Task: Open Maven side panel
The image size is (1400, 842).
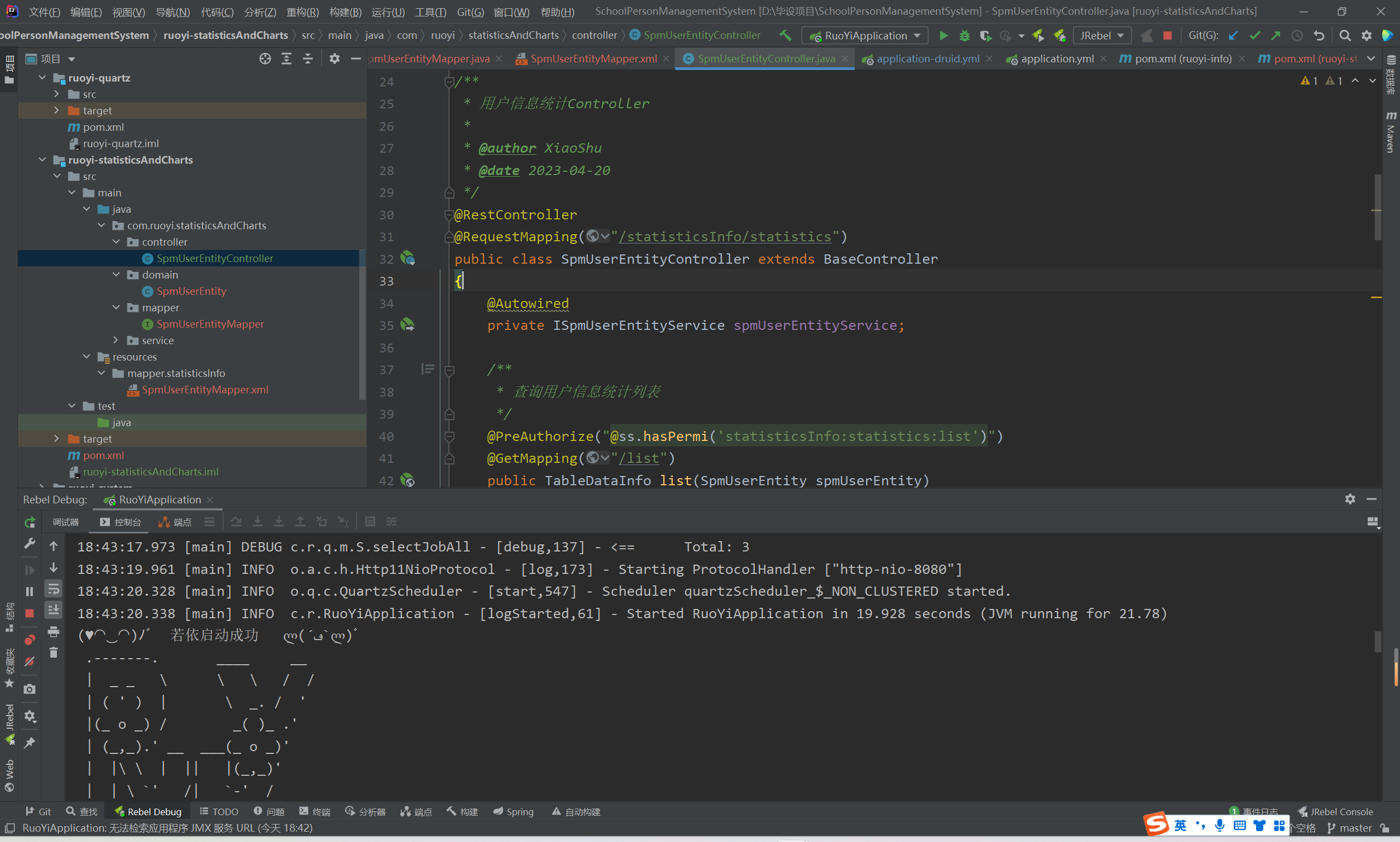Action: (x=1390, y=132)
